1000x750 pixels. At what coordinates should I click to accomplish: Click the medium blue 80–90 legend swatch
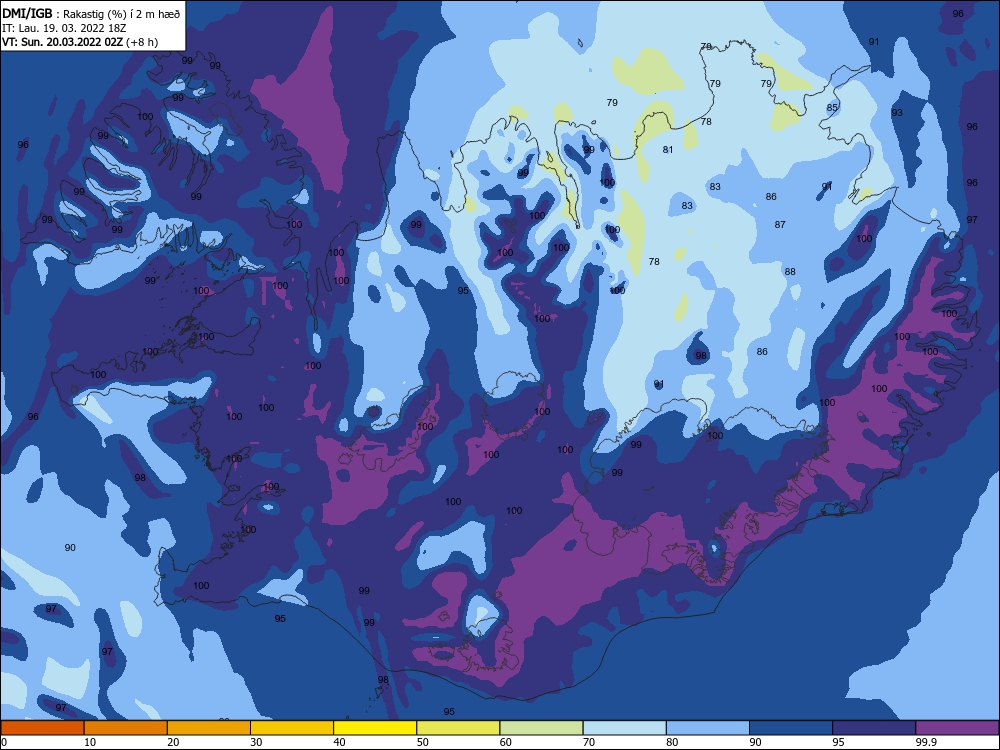tap(708, 728)
